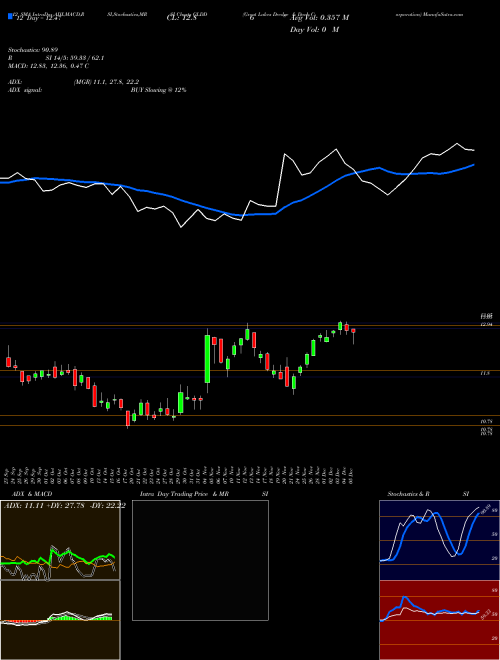Image resolution: width=500 pixels, height=660 pixels.
Task: Click the 'CL: 12.8' closing price label
Action: pyautogui.click(x=182, y=18)
